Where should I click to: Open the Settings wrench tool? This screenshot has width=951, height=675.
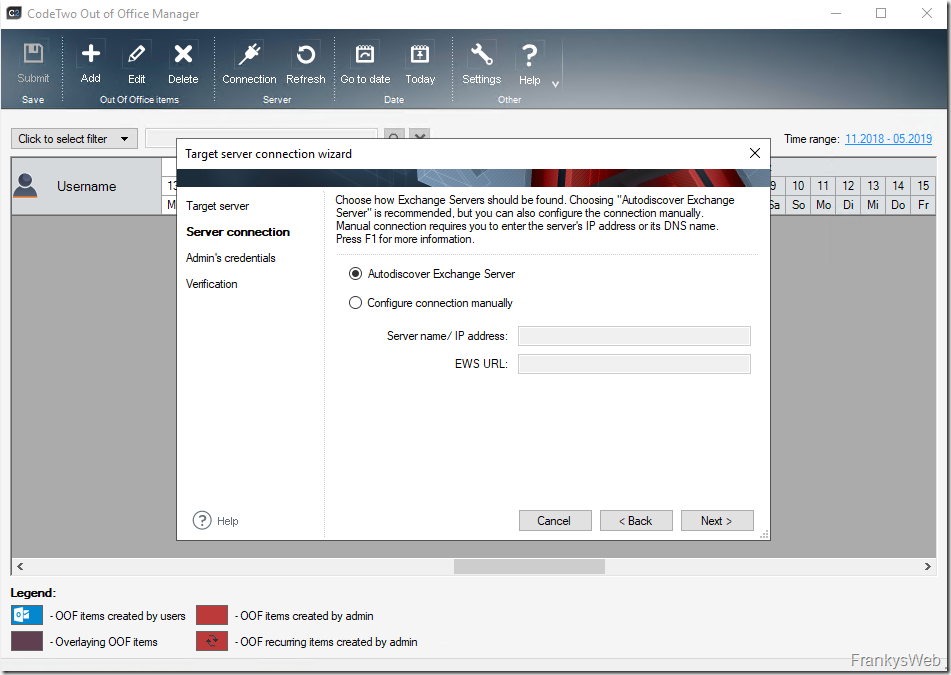pyautogui.click(x=482, y=63)
